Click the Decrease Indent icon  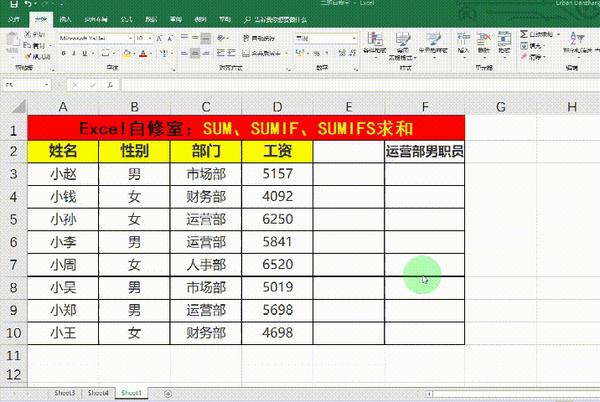(x=221, y=53)
